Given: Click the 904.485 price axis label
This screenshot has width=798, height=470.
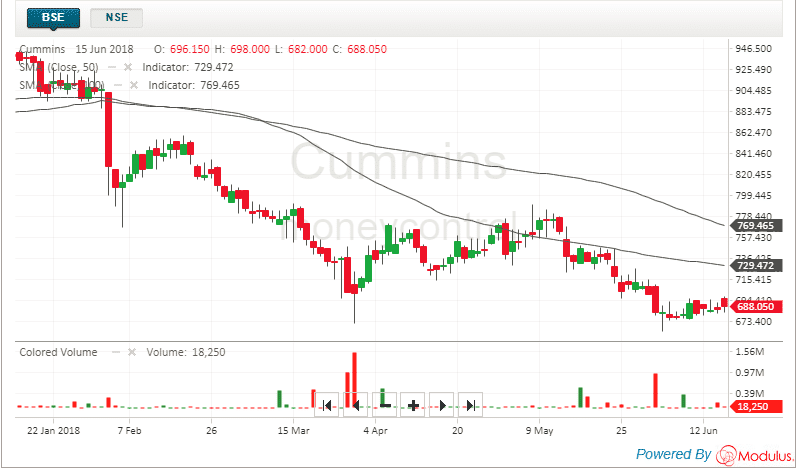Looking at the screenshot, I should pyautogui.click(x=753, y=91).
